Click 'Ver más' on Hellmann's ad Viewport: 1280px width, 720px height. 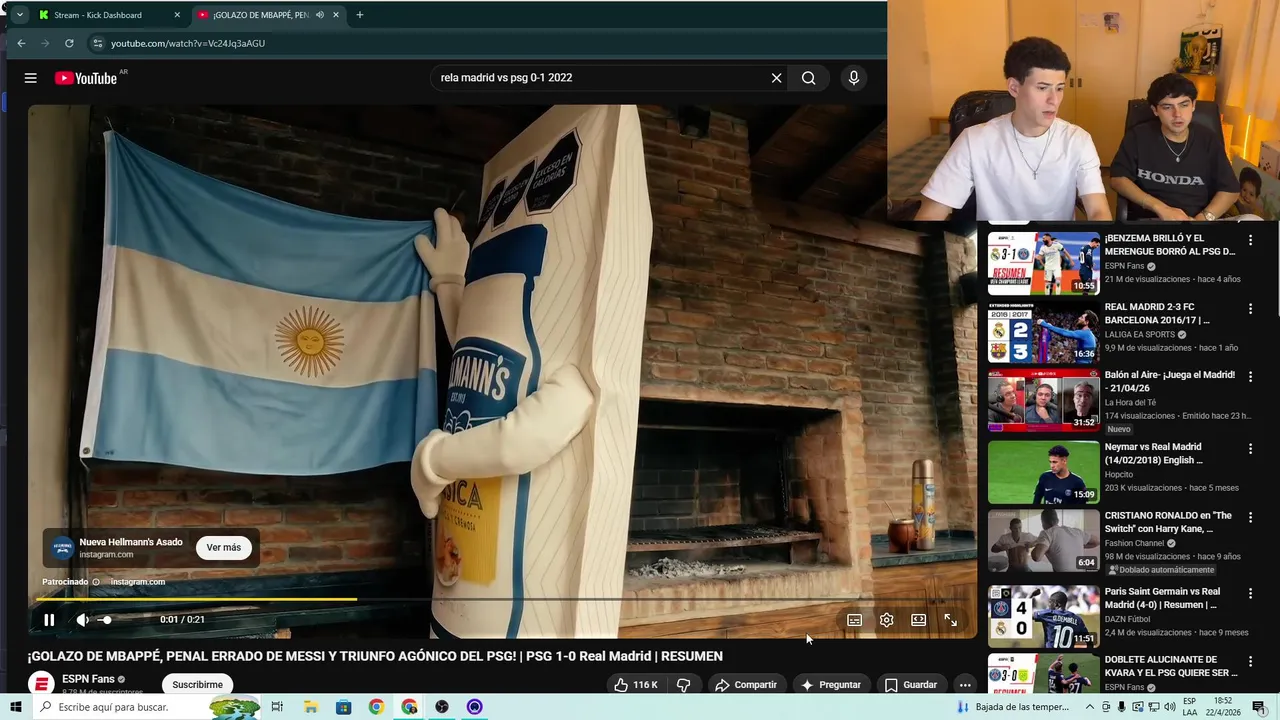[x=224, y=547]
